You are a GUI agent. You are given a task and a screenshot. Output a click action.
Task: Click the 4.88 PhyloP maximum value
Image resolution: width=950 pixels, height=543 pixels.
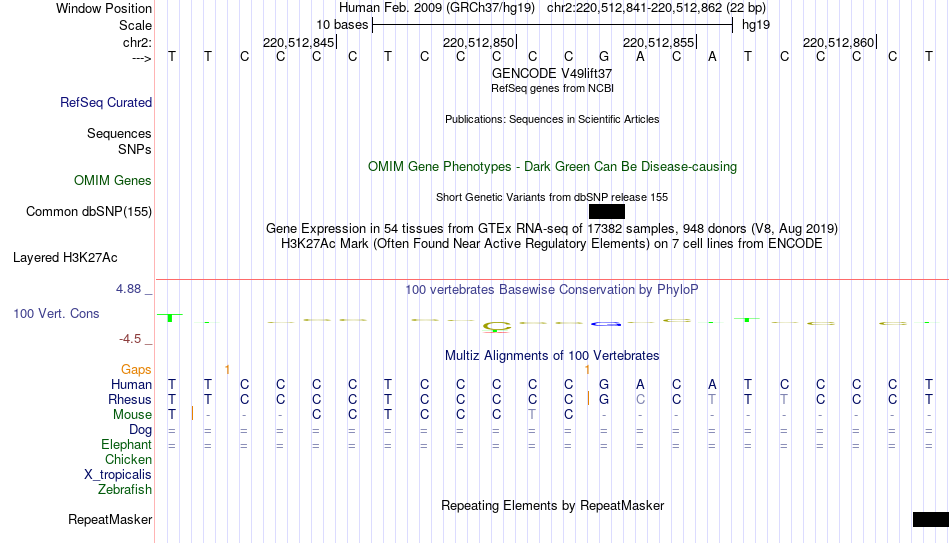pos(128,289)
